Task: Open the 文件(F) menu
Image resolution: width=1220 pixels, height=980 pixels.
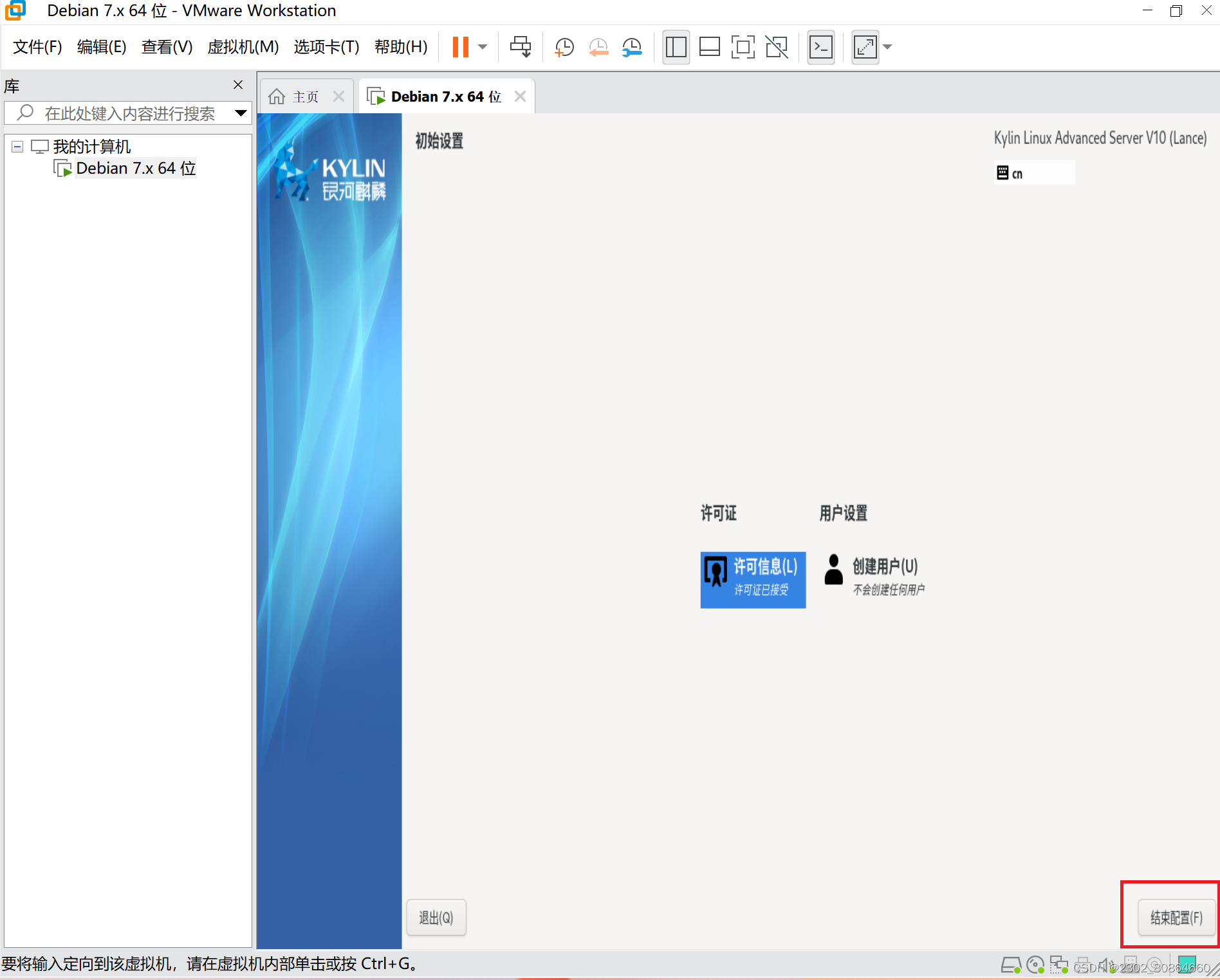Action: [x=37, y=47]
